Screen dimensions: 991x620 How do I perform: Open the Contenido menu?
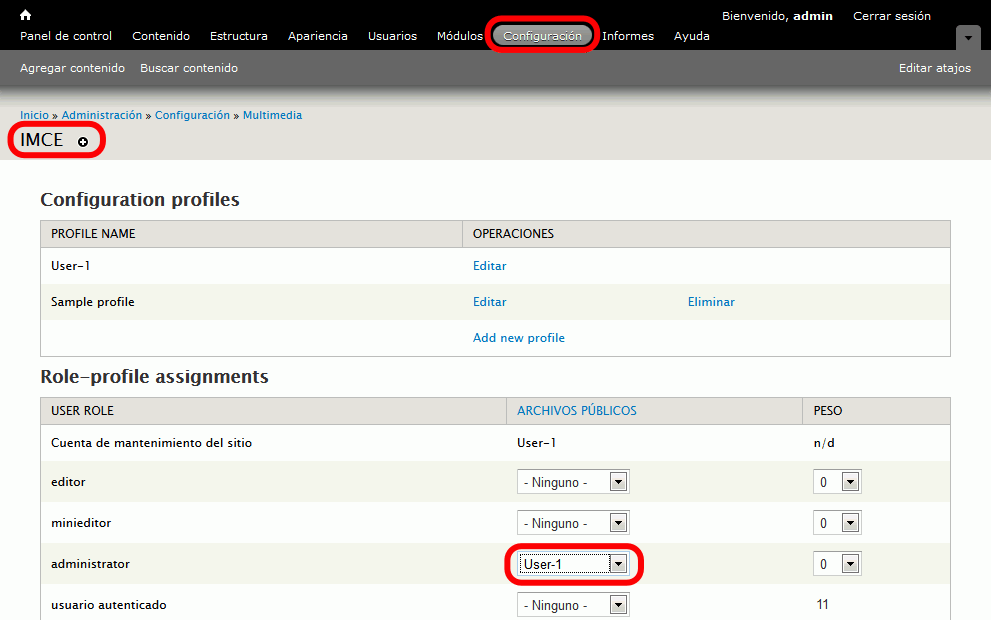[x=161, y=36]
